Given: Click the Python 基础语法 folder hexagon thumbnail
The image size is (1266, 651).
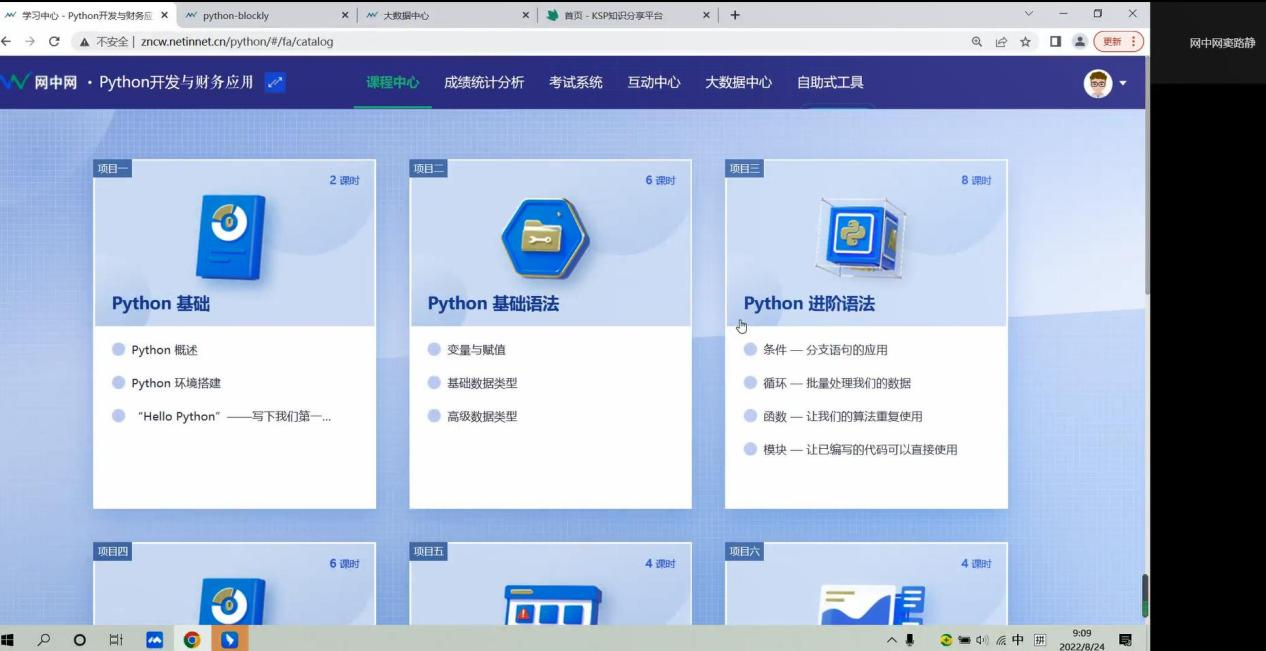Looking at the screenshot, I should [x=545, y=238].
